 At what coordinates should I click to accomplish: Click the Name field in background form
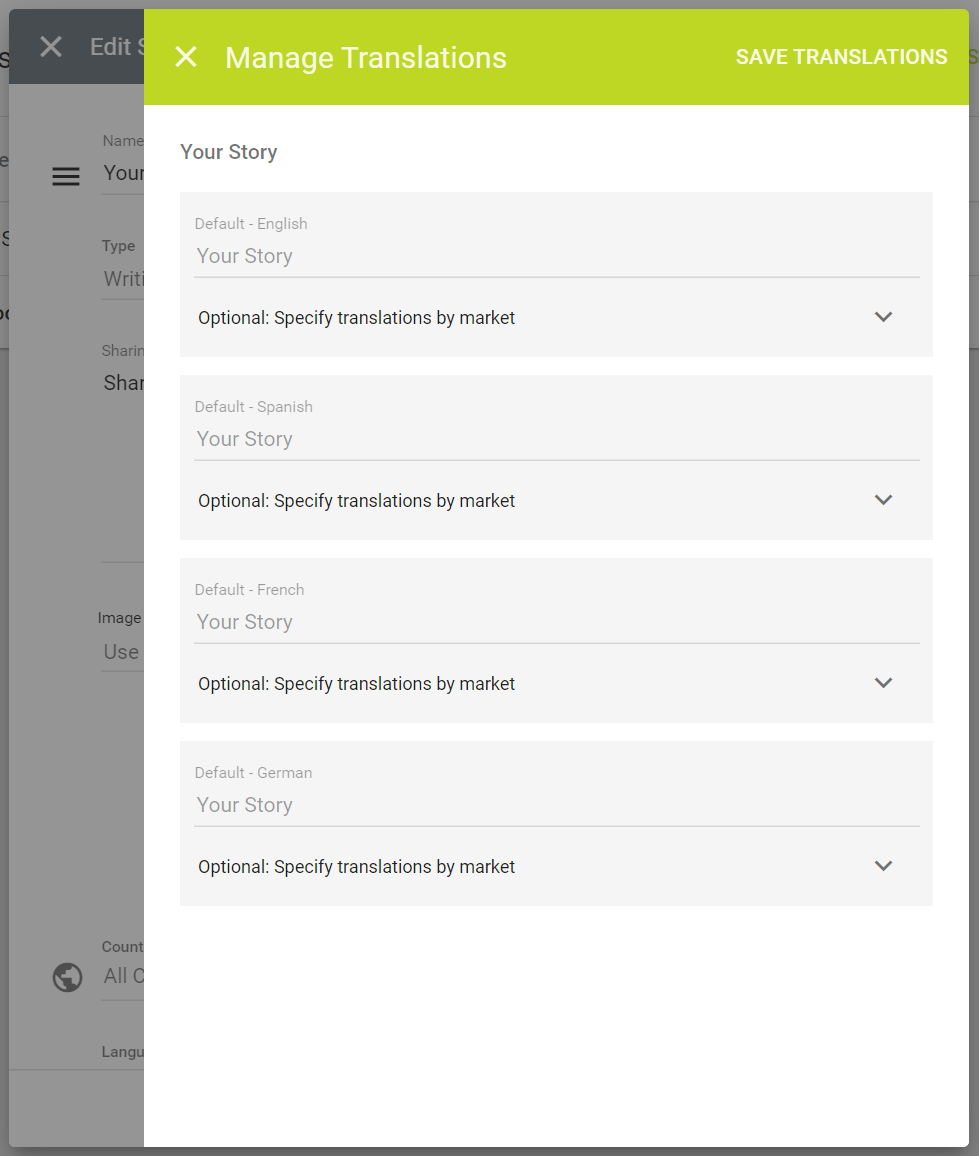point(124,173)
